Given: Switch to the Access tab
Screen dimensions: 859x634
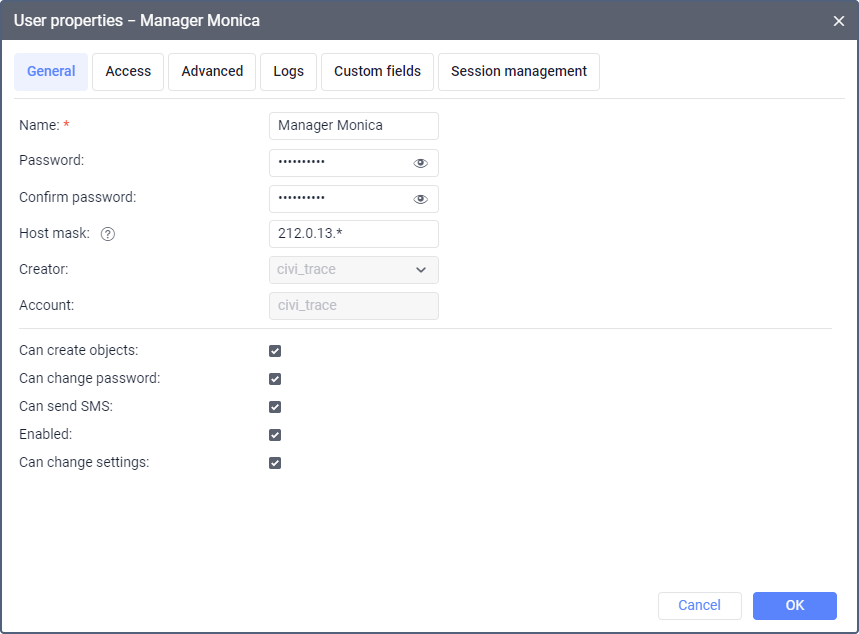Looking at the screenshot, I should [128, 72].
